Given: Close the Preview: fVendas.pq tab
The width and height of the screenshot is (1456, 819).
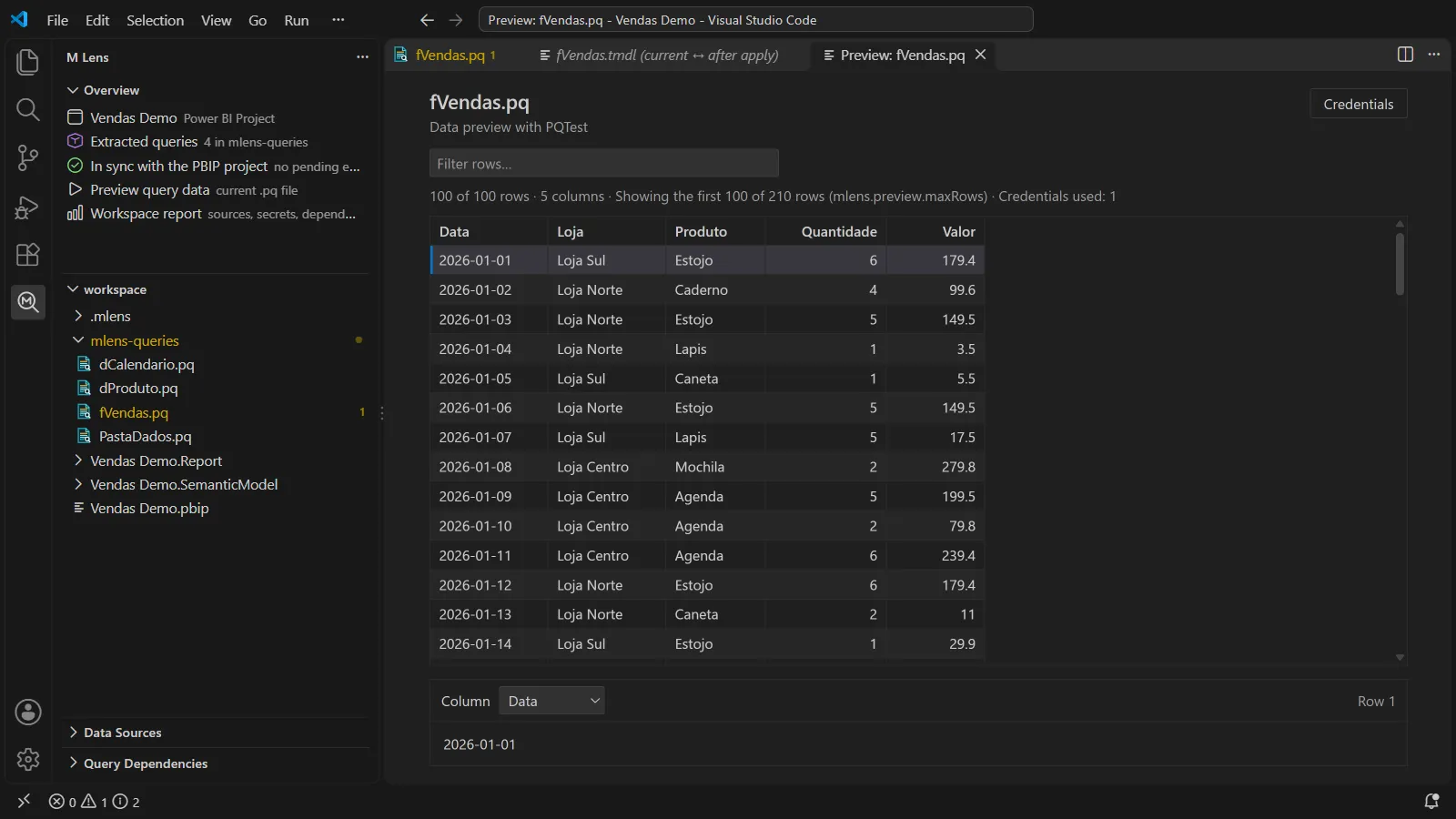Looking at the screenshot, I should [x=980, y=55].
